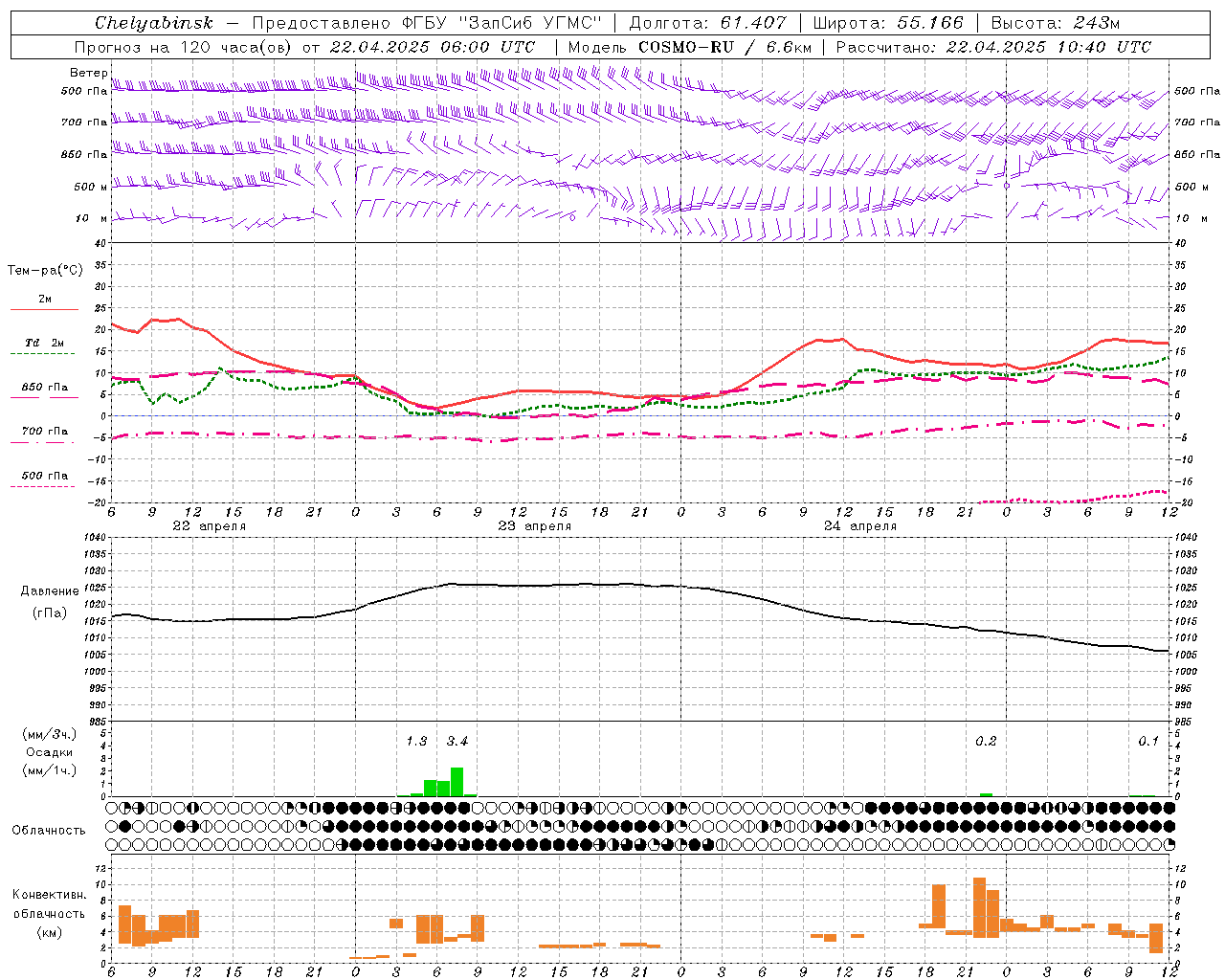Click 'Прогноз на 120 часа(ов)' forecast header text
Screen dimensions: 1225x980
click(x=184, y=47)
